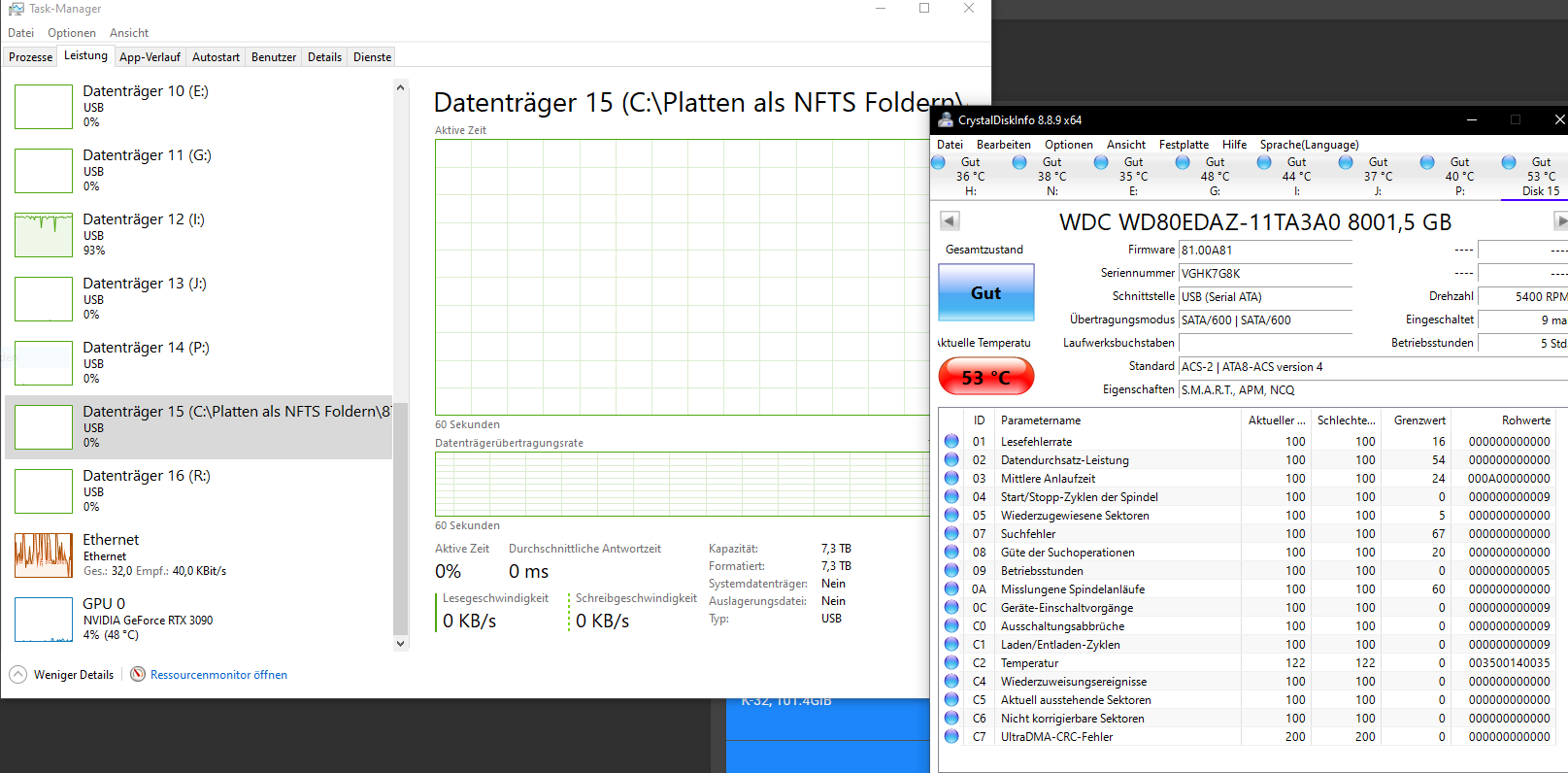Click status orb of UltraDMA-CRC-Fehler row

(x=951, y=736)
